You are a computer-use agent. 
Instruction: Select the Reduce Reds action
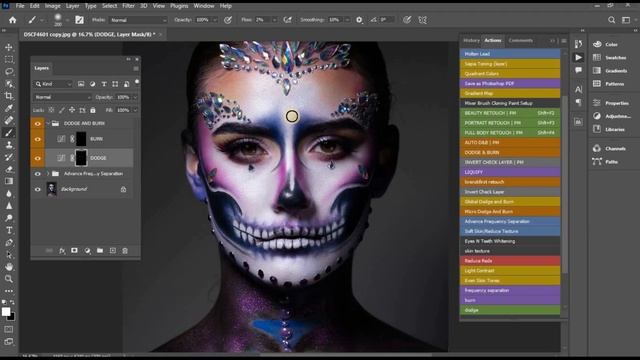pyautogui.click(x=510, y=261)
